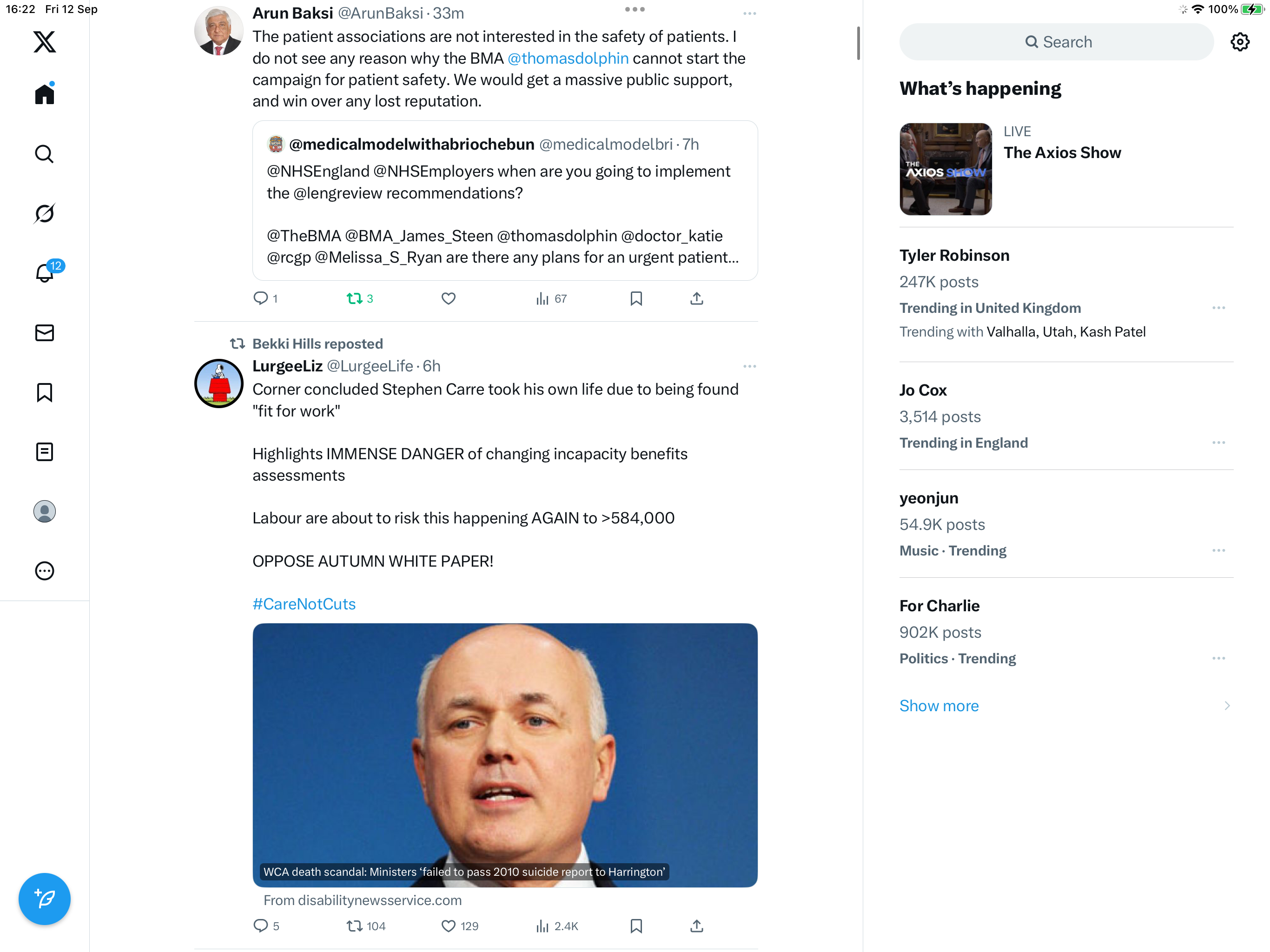Click Show more under trends
This screenshot has width=1270, height=952.
coord(939,706)
